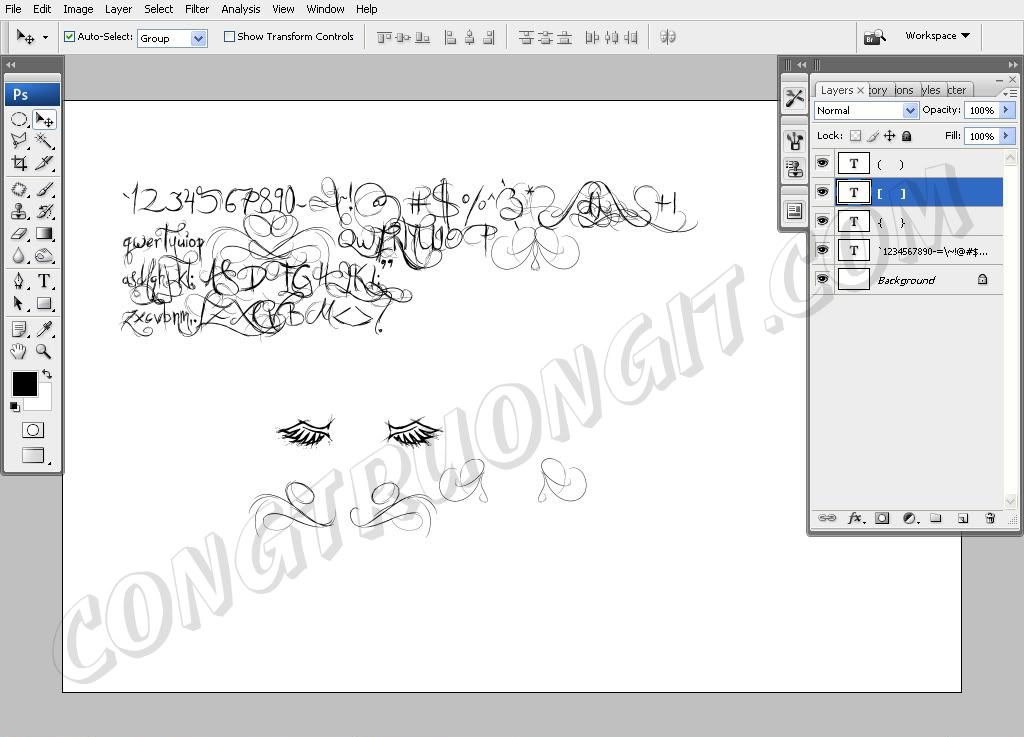Image resolution: width=1024 pixels, height=737 pixels.
Task: Open the Workspace button menu
Action: click(937, 36)
